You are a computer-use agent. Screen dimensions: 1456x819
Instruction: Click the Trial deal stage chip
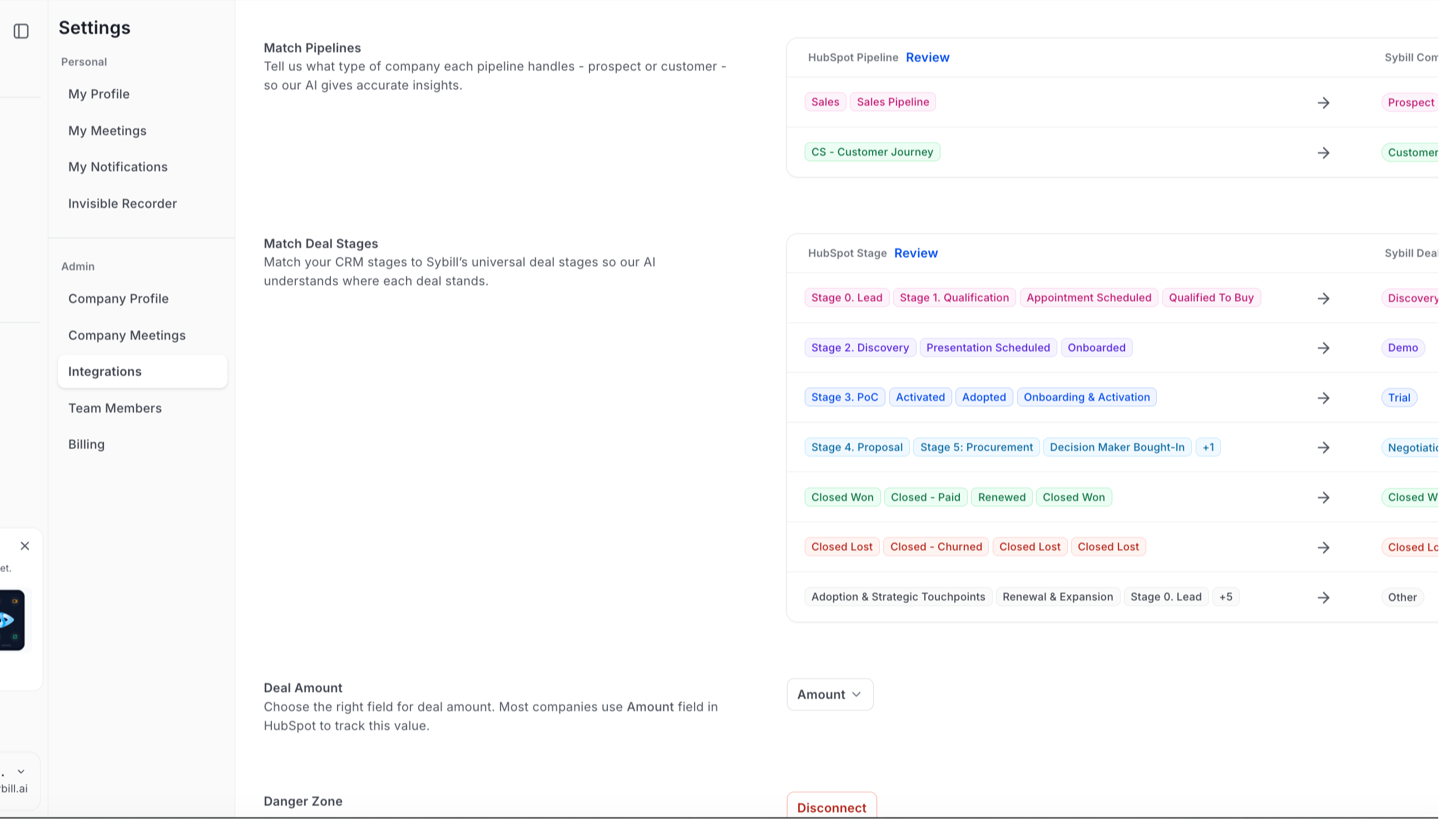click(x=1399, y=398)
